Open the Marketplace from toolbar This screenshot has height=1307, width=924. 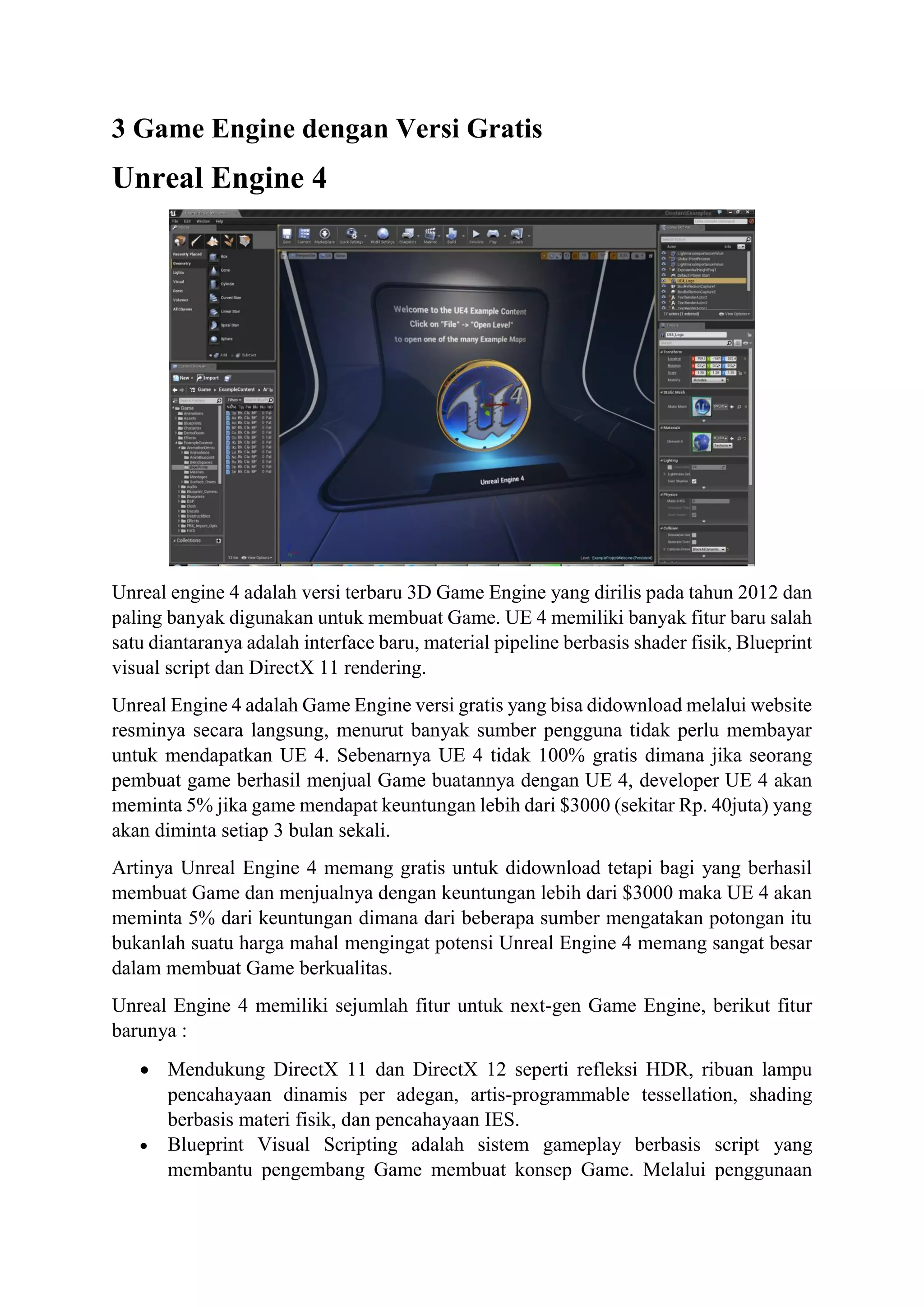[324, 235]
